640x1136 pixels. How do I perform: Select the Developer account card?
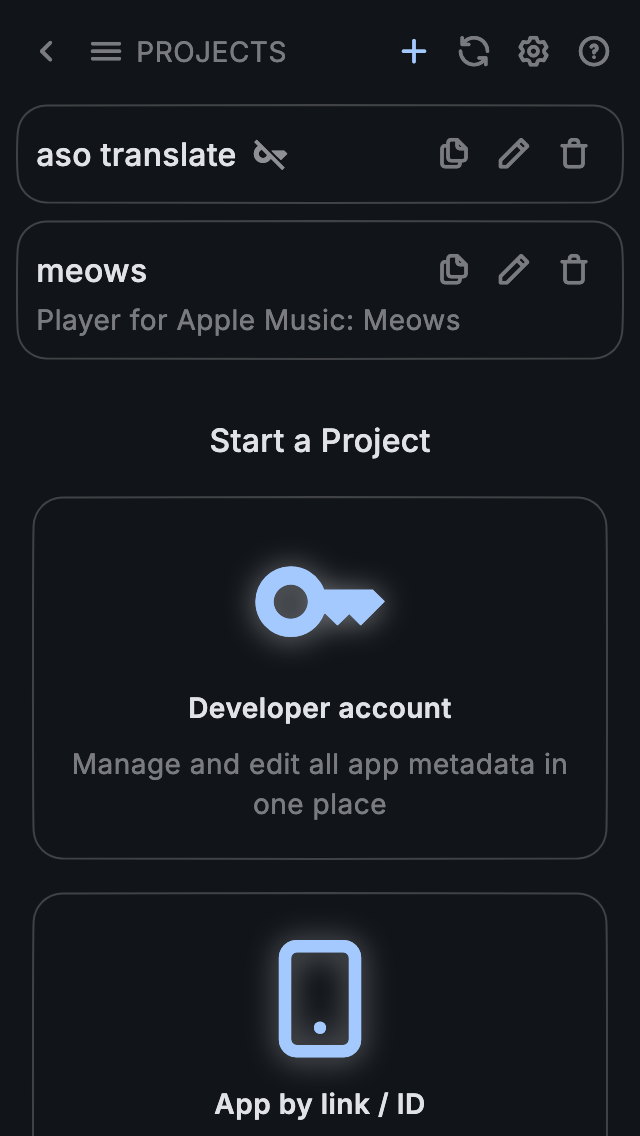click(320, 709)
